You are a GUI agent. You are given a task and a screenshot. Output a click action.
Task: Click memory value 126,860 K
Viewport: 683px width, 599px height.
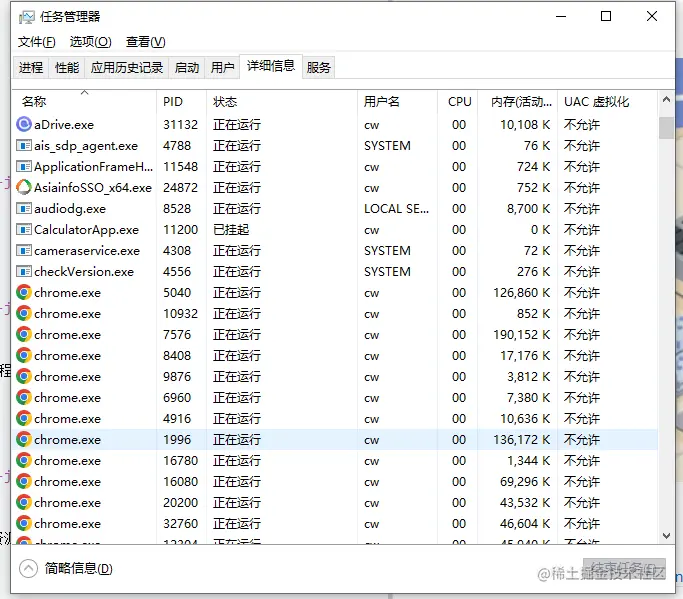point(521,293)
